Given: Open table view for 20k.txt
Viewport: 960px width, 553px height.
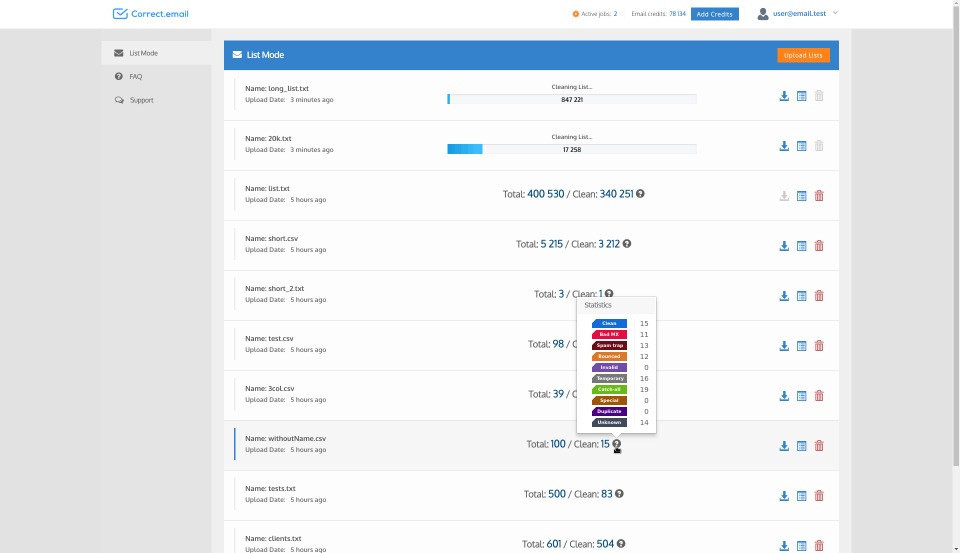Looking at the screenshot, I should pos(801,146).
